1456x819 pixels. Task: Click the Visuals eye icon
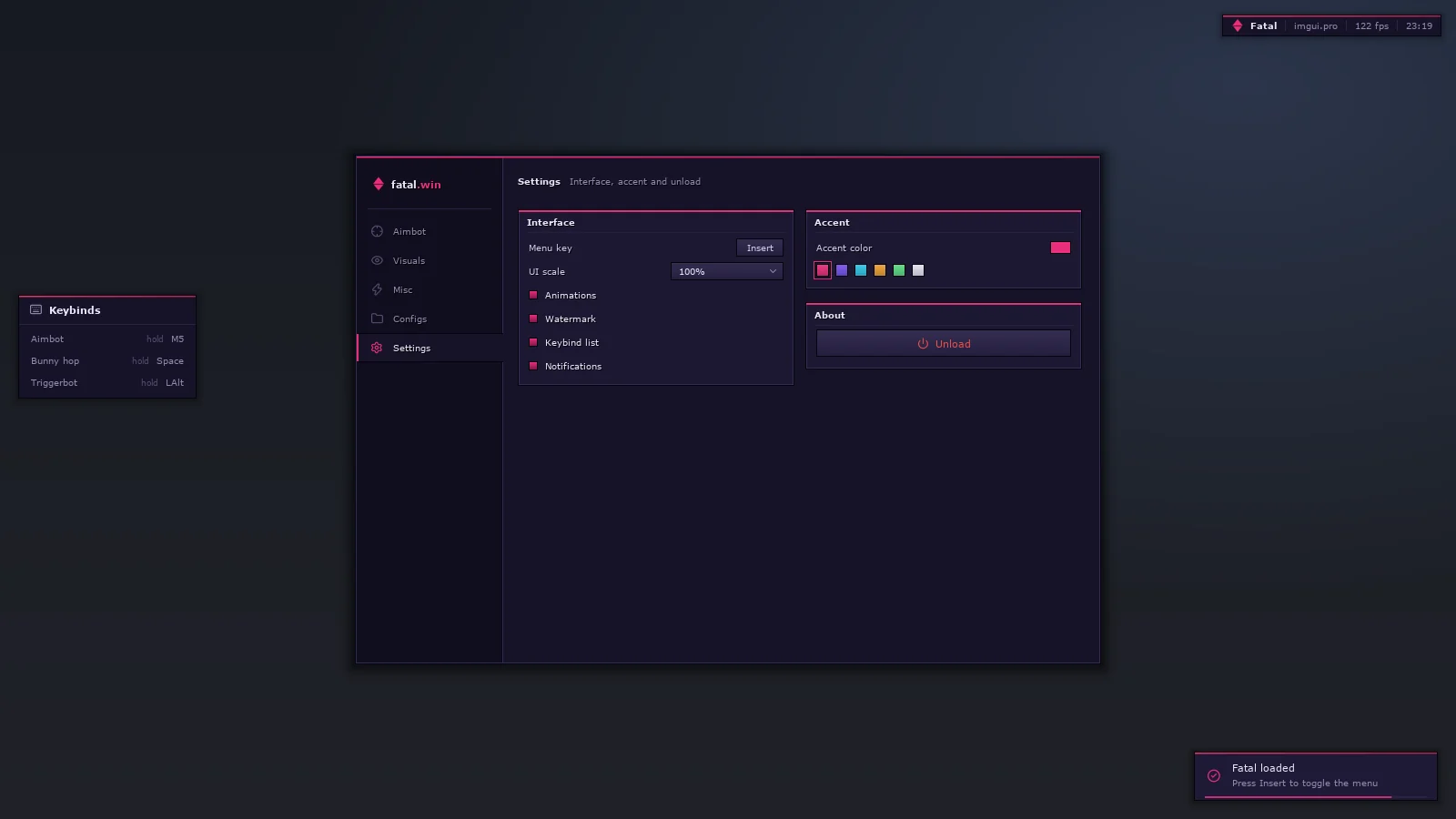coord(377,260)
